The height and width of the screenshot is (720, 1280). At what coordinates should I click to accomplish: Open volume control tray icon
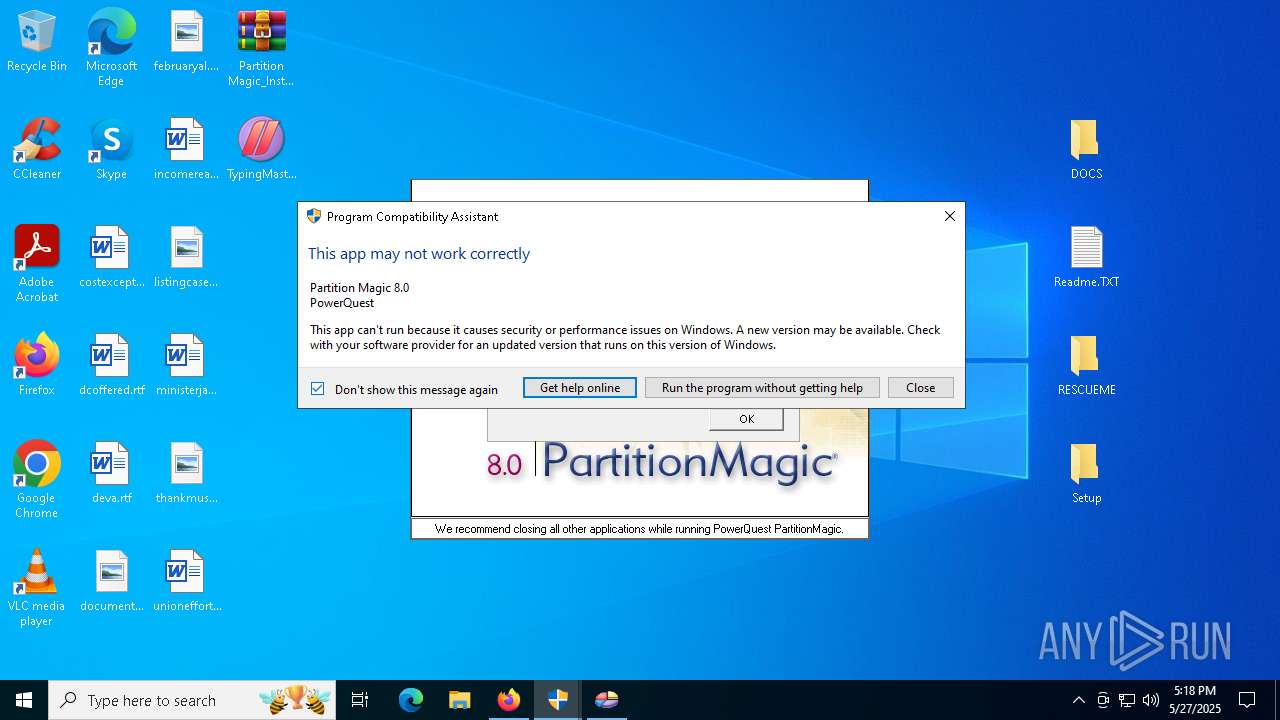[x=1151, y=700]
